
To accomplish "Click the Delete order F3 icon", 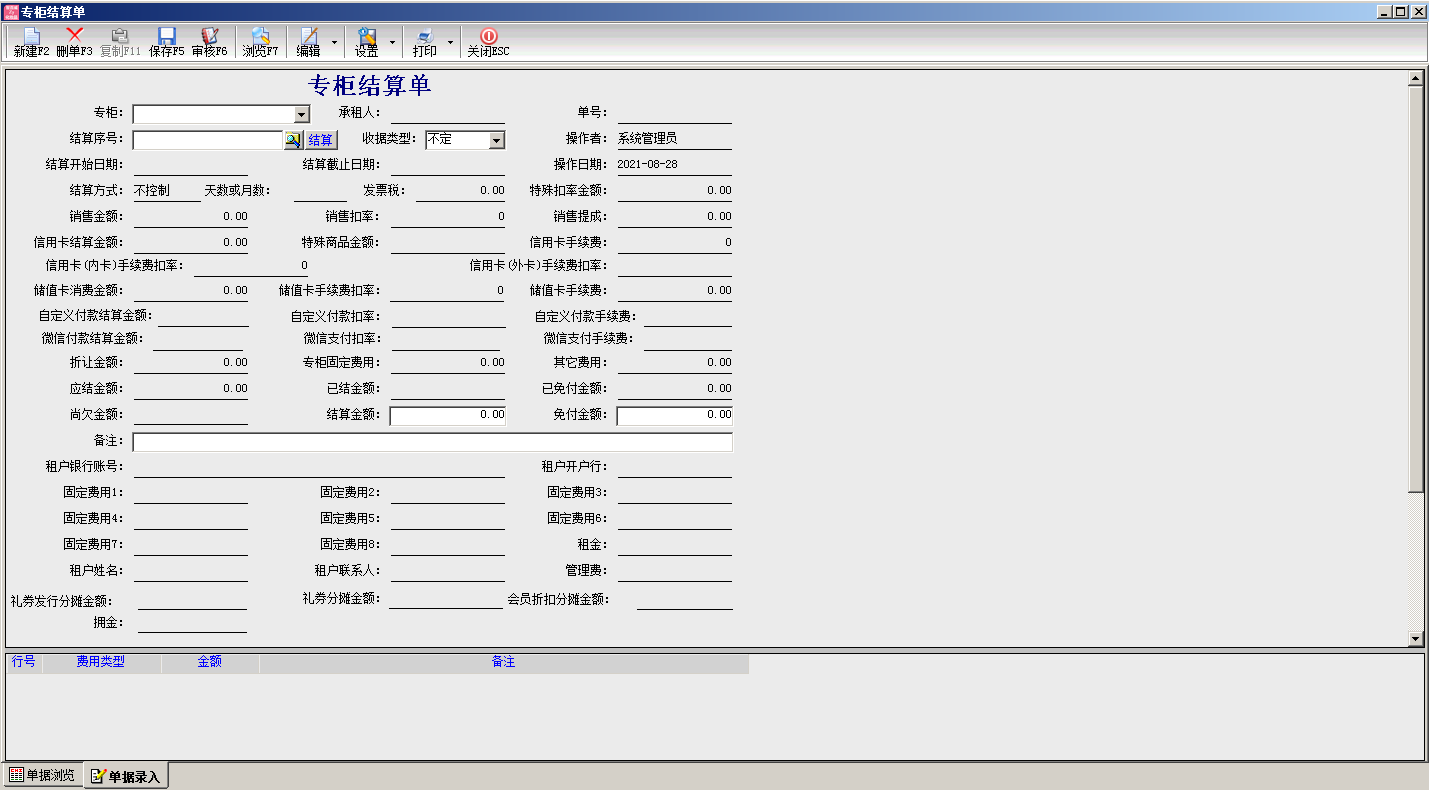I will 74,42.
